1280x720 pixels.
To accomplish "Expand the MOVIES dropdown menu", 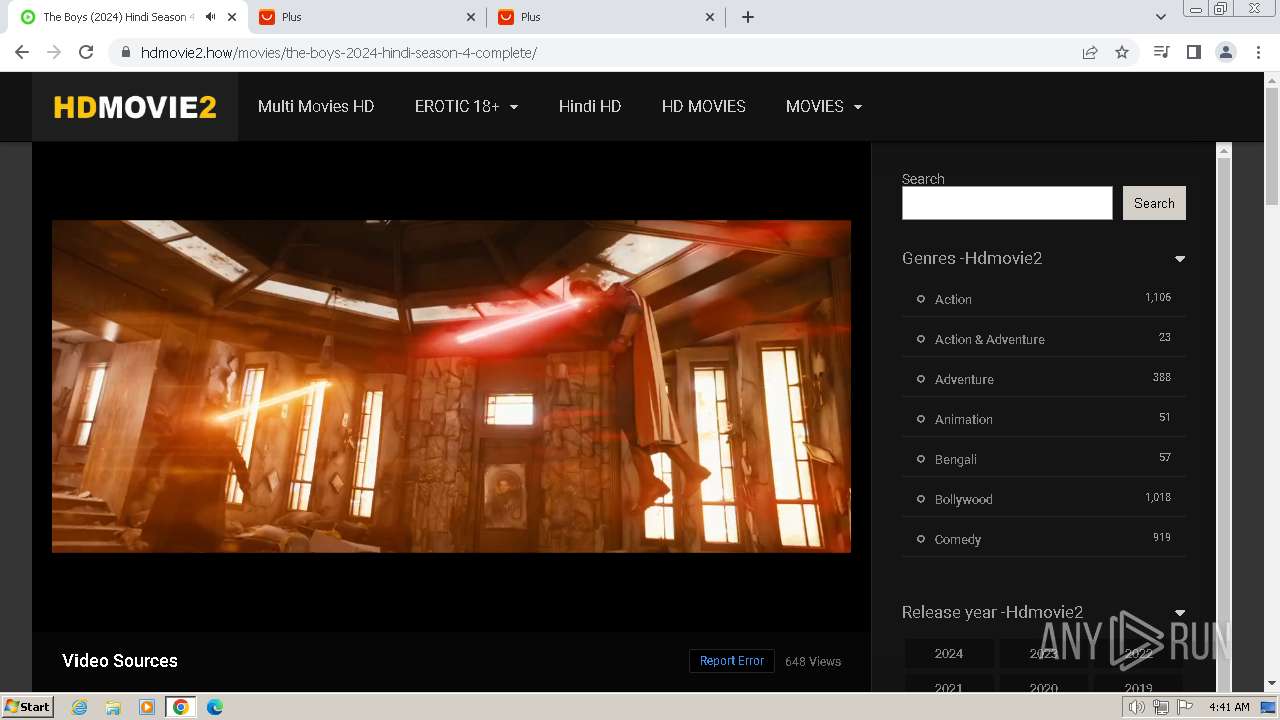I will click(824, 106).
